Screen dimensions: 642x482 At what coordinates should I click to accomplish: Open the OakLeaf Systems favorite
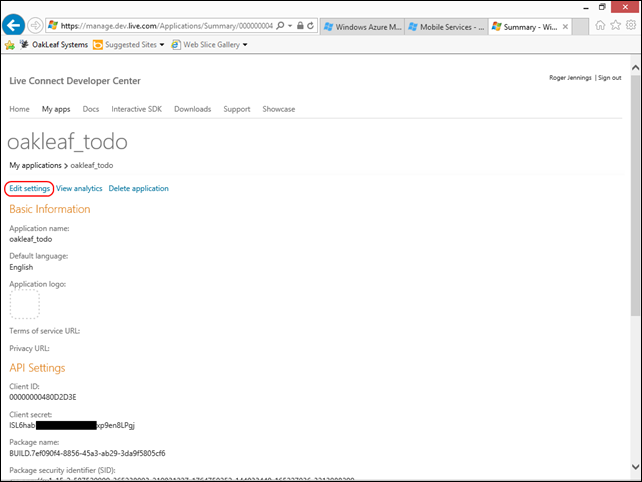point(54,45)
